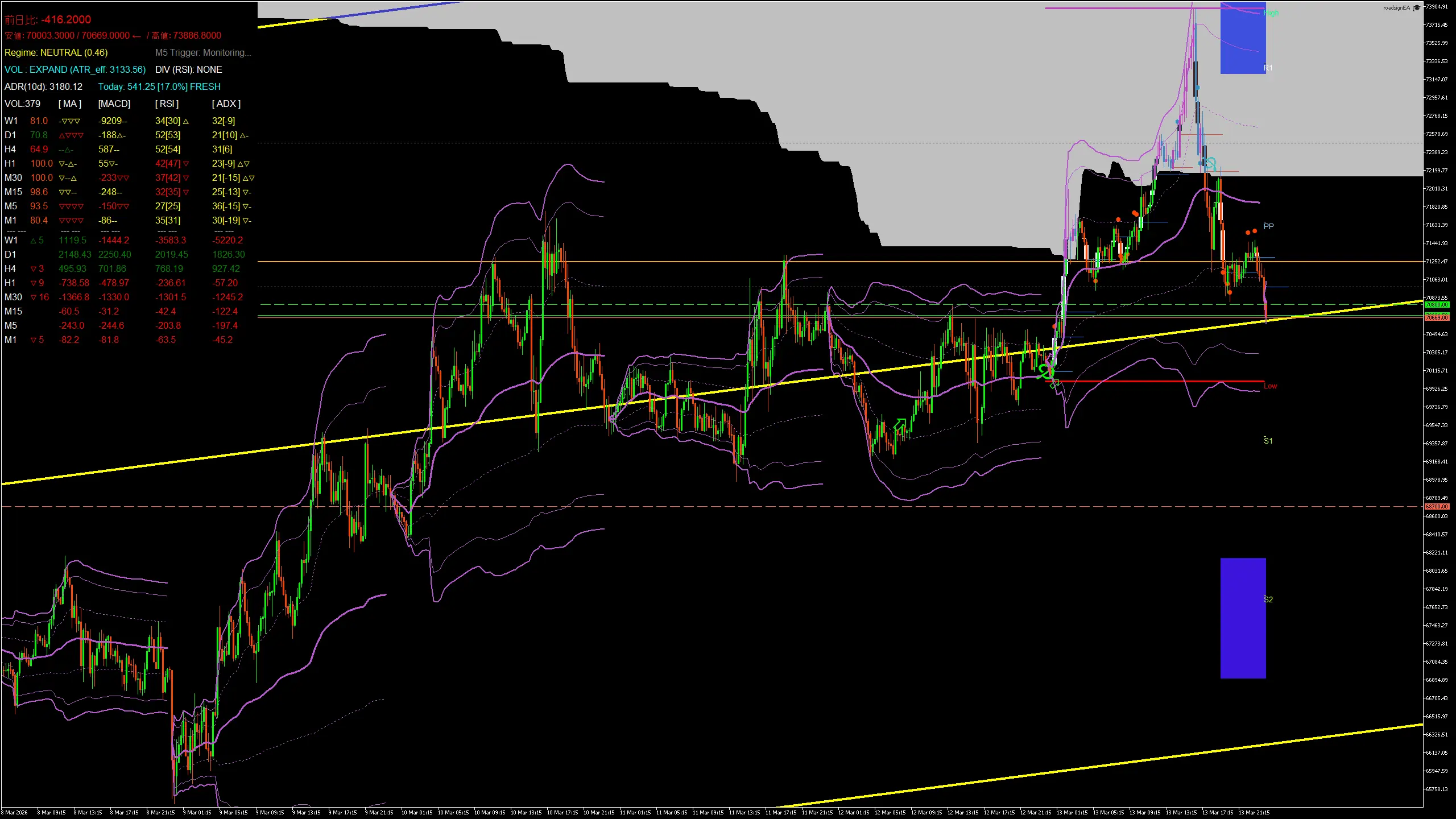Expand the W1 row marked △5
The height and width of the screenshot is (819, 1456).
point(36,240)
